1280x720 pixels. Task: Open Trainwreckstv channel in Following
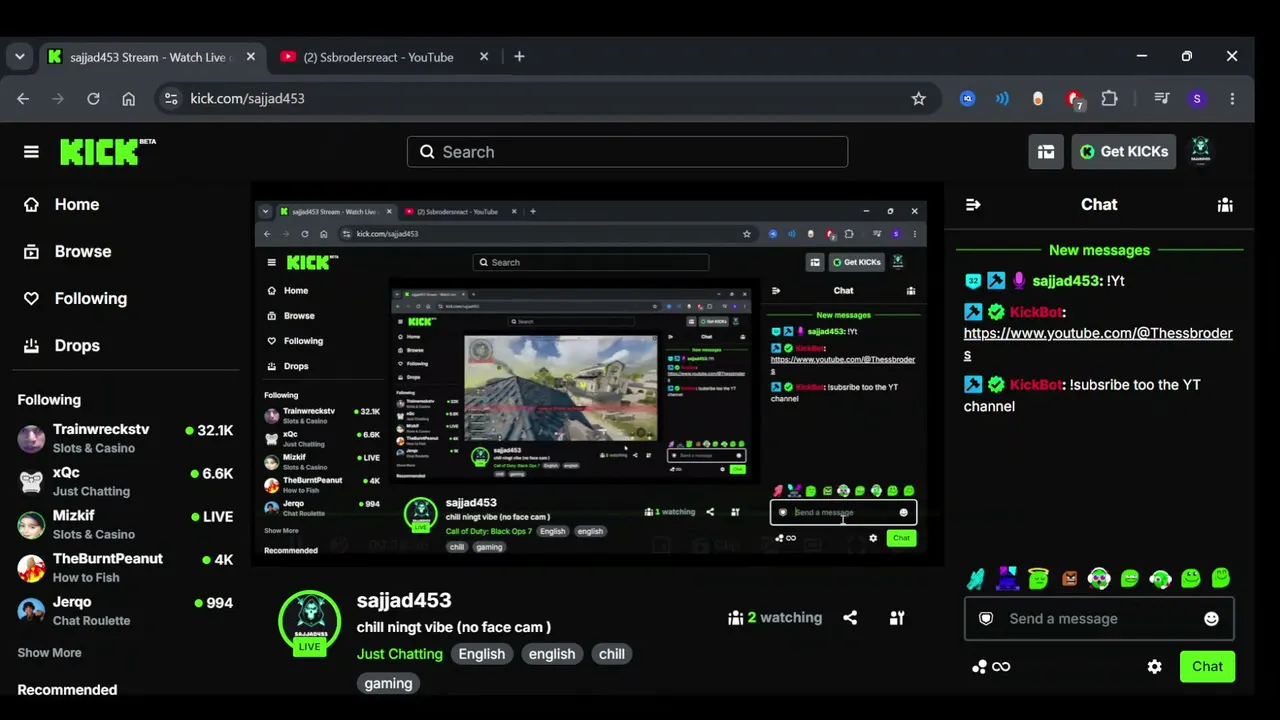point(125,438)
